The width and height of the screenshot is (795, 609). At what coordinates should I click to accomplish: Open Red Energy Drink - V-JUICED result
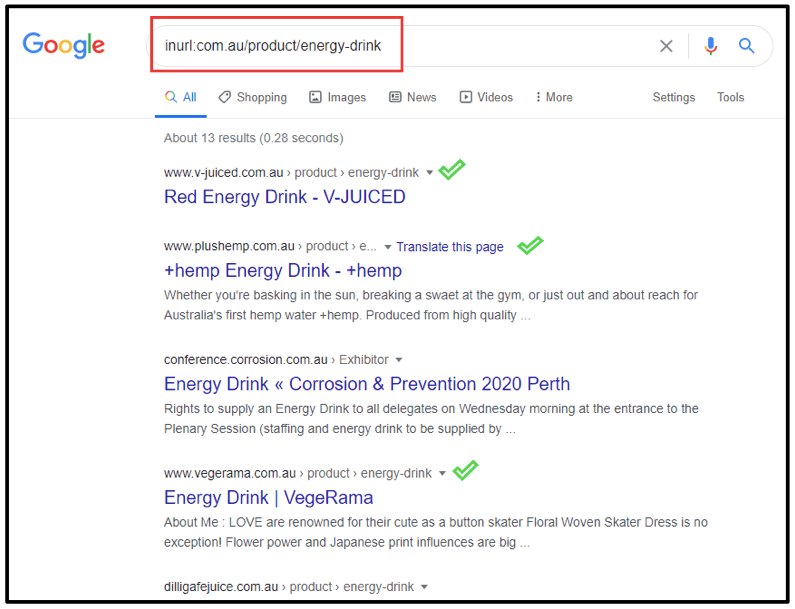pyautogui.click(x=284, y=197)
